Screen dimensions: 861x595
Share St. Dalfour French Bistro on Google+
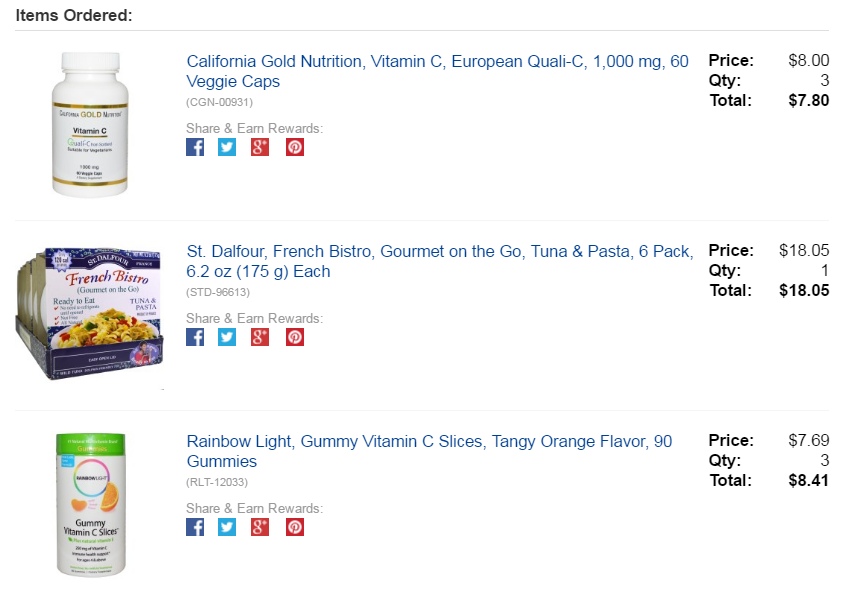tap(260, 337)
